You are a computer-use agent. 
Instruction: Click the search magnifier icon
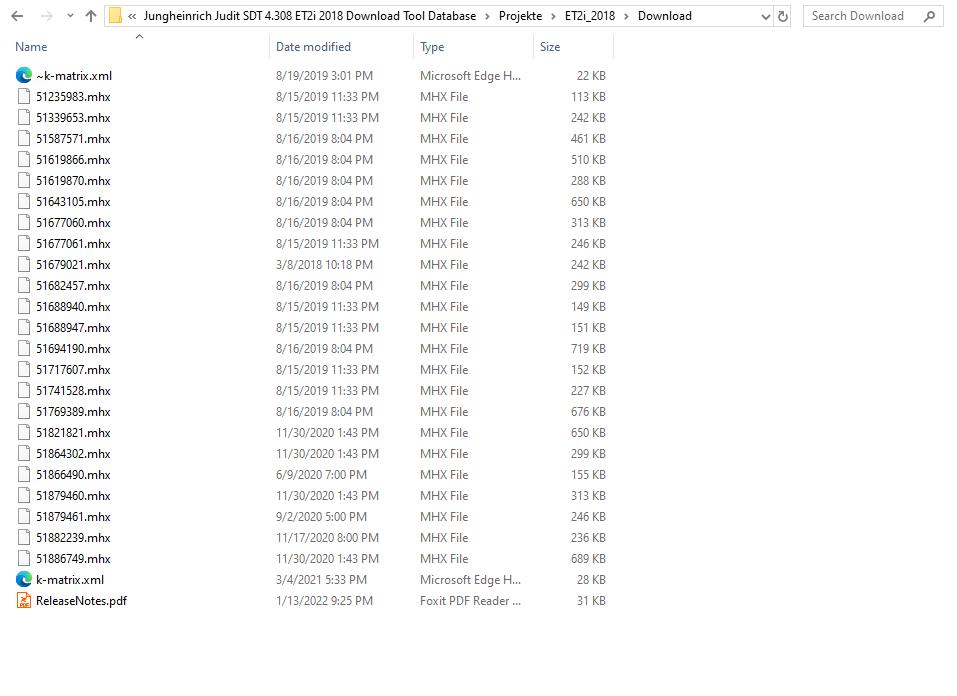coord(930,16)
